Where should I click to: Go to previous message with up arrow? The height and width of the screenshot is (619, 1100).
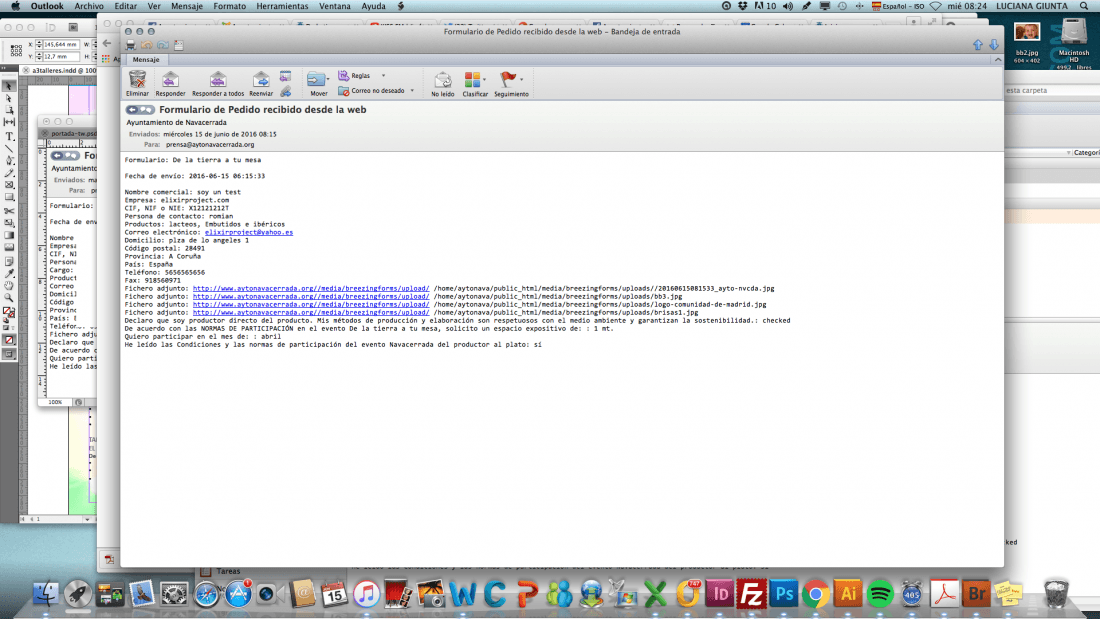pos(978,45)
